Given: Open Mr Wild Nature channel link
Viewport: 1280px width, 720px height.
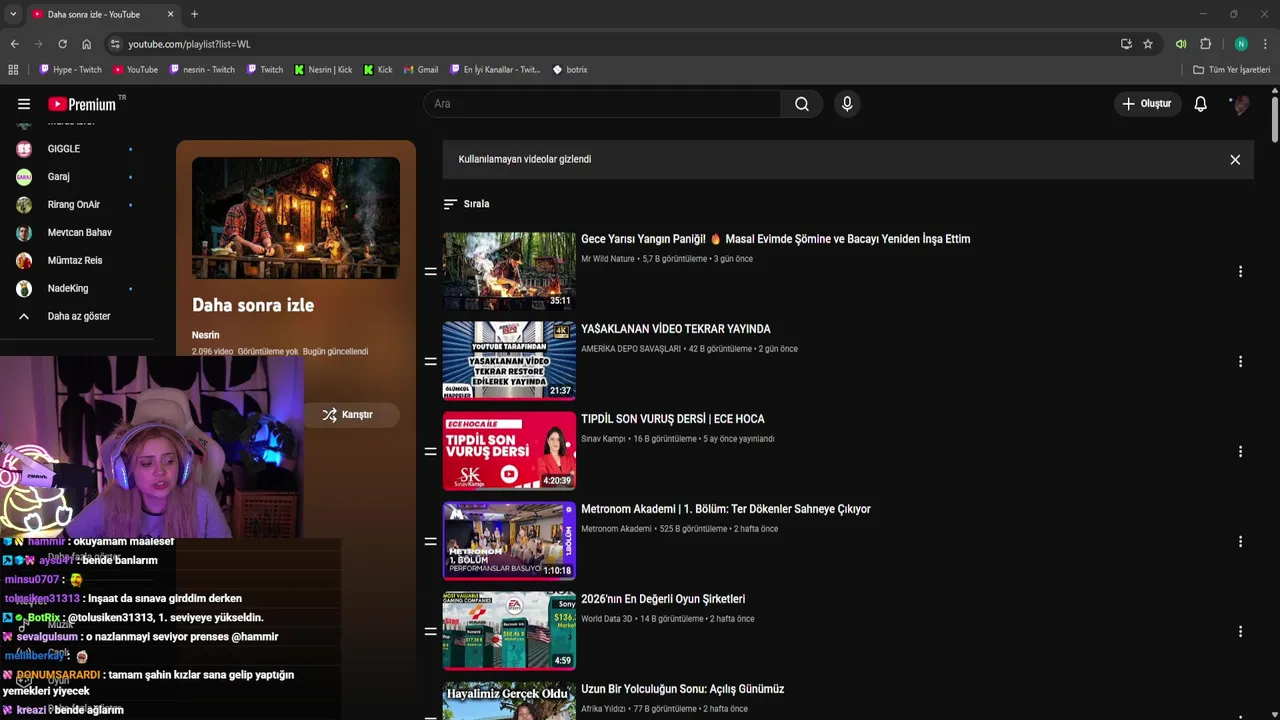Looking at the screenshot, I should click(608, 259).
